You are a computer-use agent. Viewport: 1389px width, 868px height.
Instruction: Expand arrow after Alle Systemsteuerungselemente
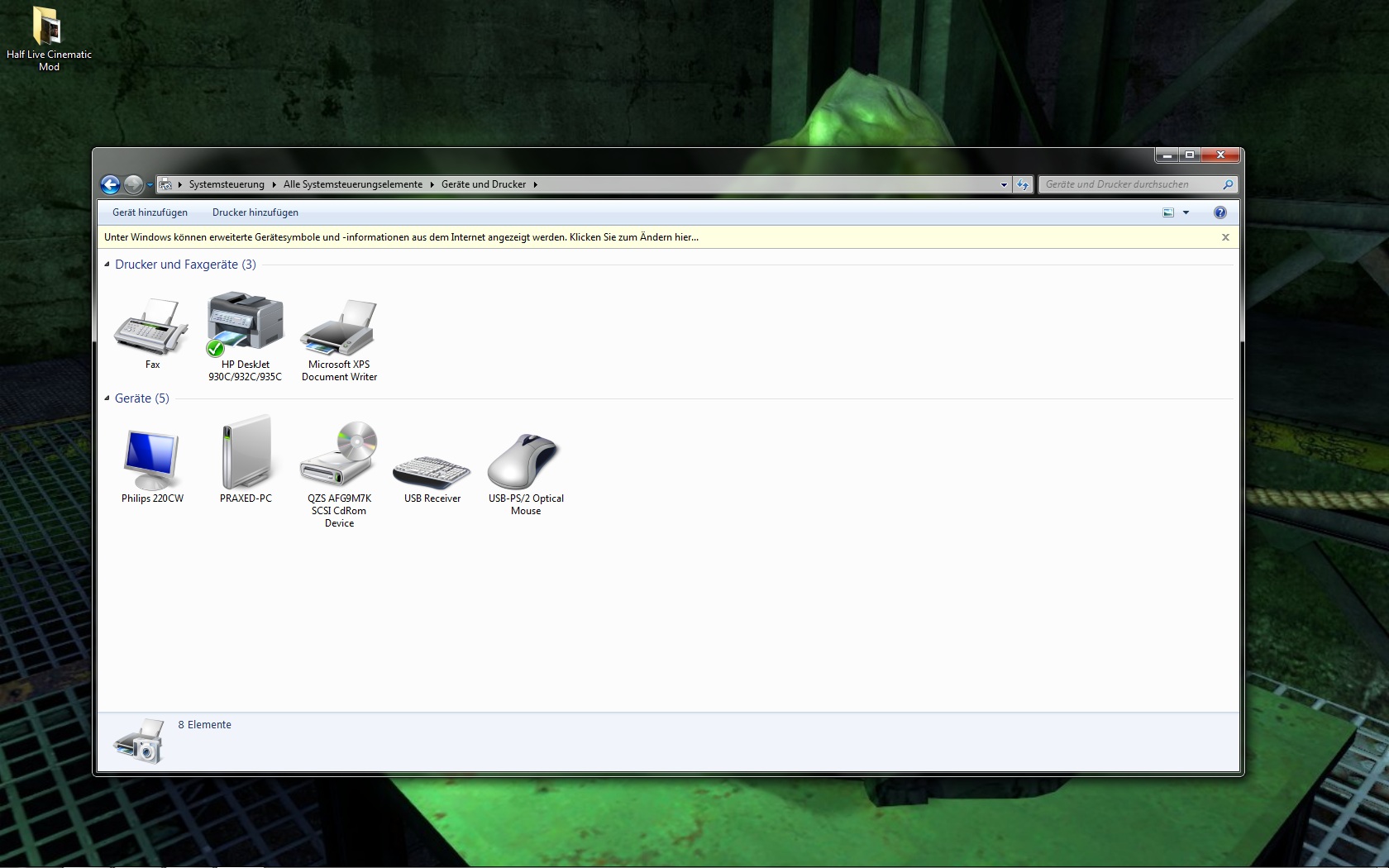(432, 184)
